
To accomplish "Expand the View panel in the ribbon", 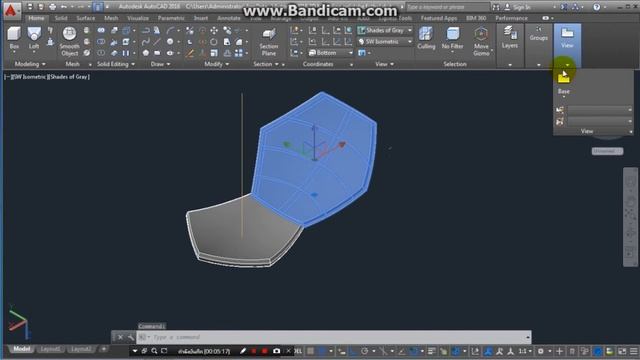I will click(384, 64).
